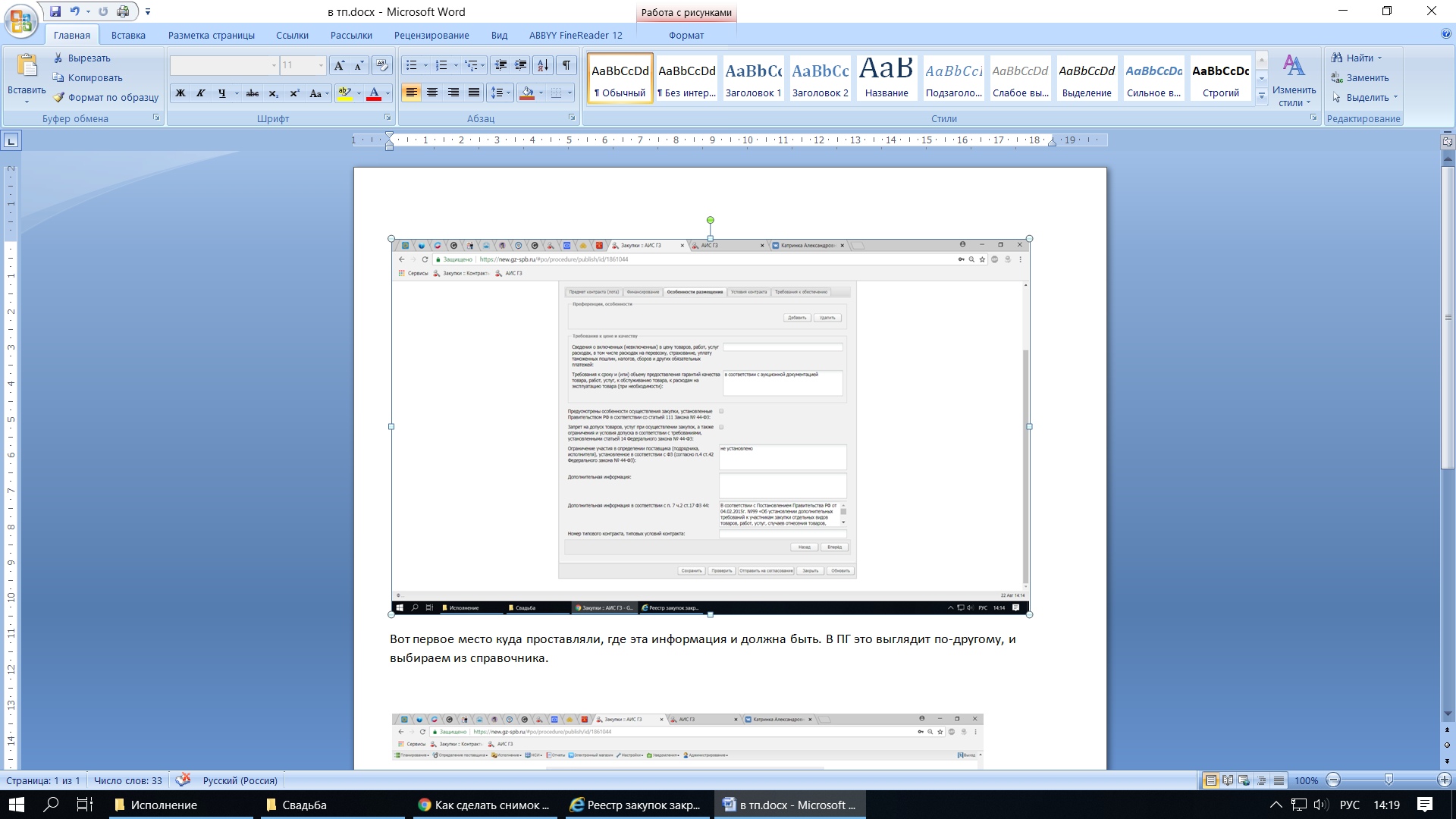Save document via Quick Access toolbar
Viewport: 1456px width, 819px height.
[55, 11]
